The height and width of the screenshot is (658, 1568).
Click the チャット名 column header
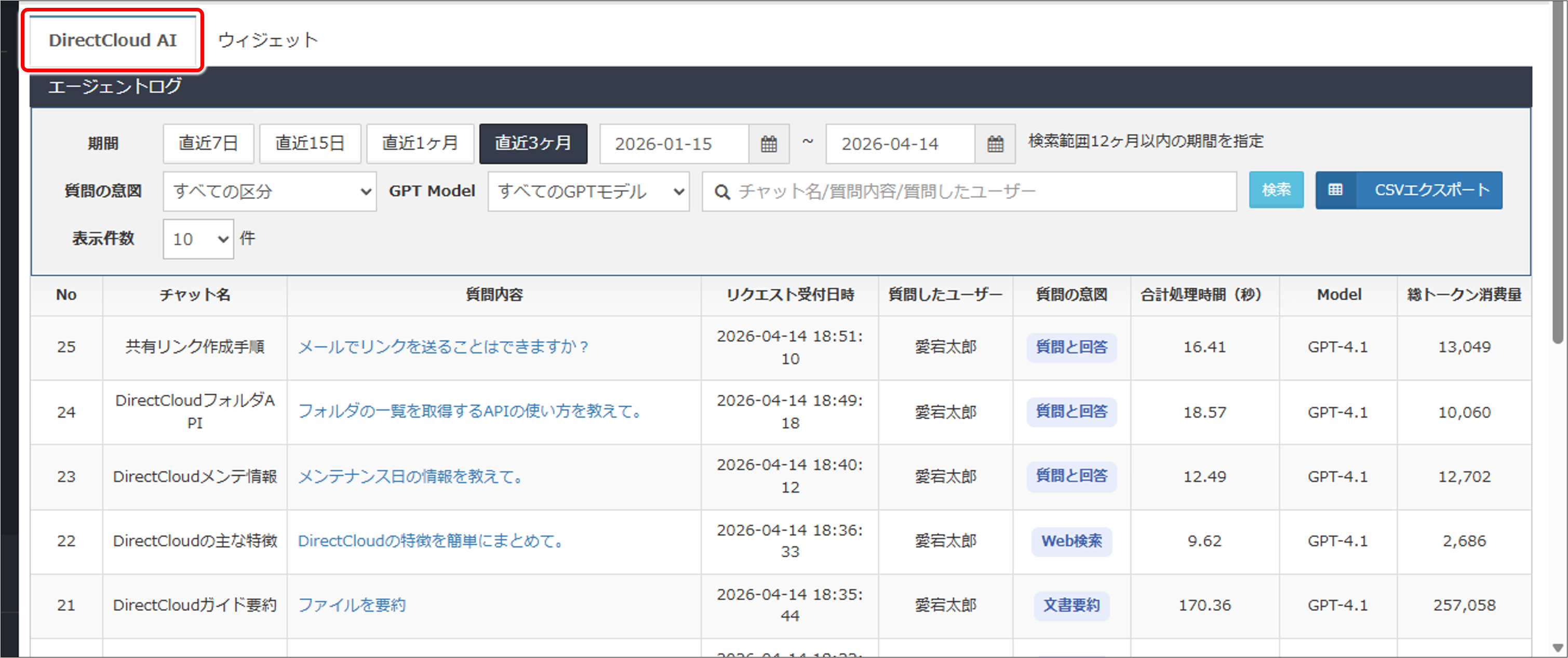click(195, 295)
